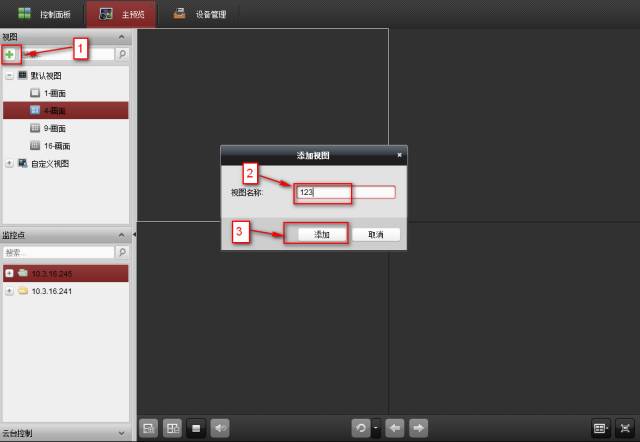The height and width of the screenshot is (442, 640).
Task: Expand device 10.3.16.241 node
Action: (x=9, y=291)
